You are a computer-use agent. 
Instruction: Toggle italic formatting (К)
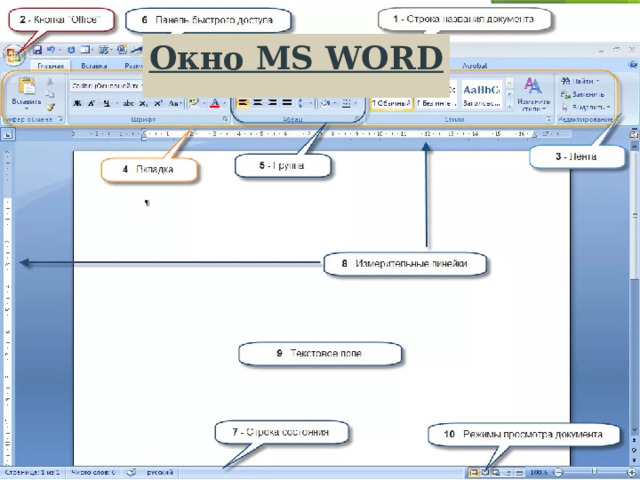[x=91, y=103]
